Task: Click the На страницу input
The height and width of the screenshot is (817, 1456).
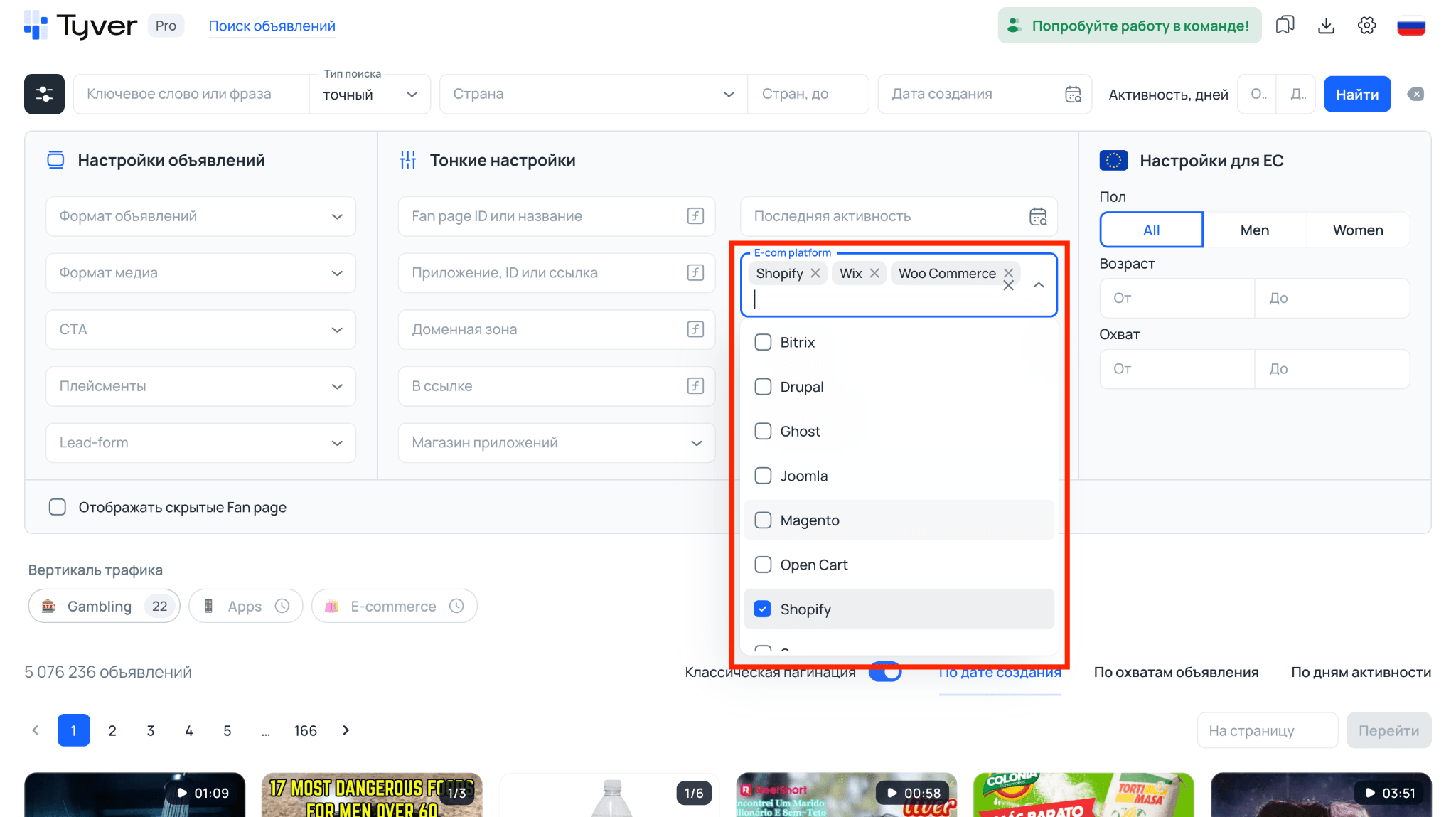Action: (1268, 730)
